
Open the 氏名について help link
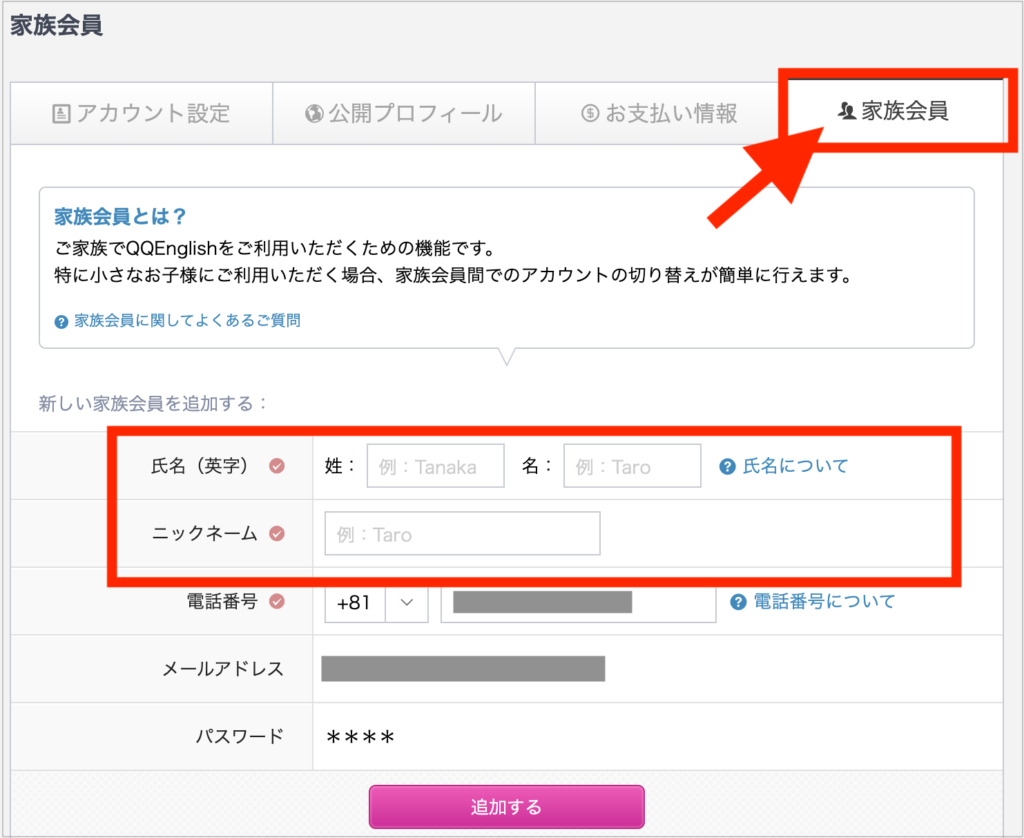[795, 466]
